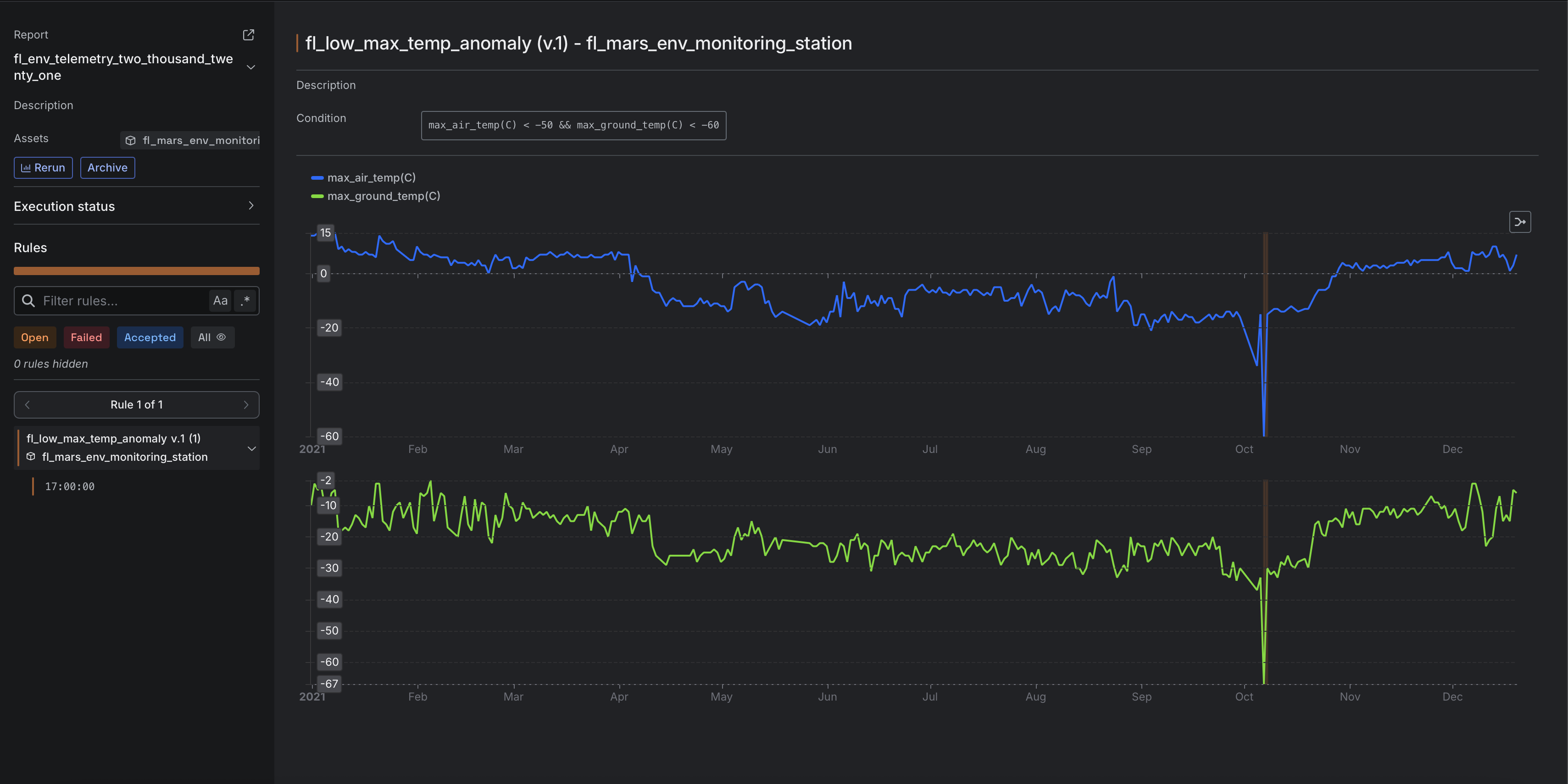Collapse the fl_low_max_temp_anomaly rule entry
1568x784 pixels.
click(x=251, y=448)
